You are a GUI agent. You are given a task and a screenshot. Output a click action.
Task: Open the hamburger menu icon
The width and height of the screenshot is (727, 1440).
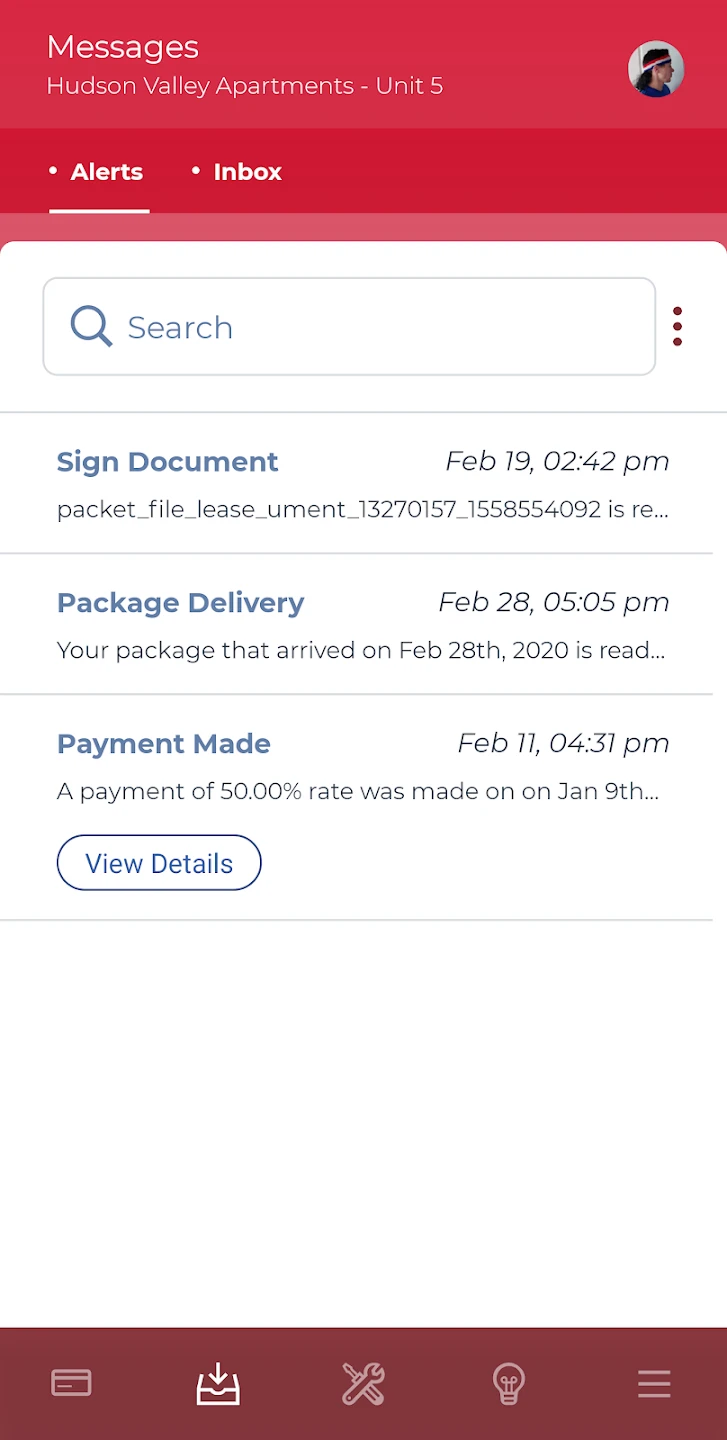point(654,1384)
